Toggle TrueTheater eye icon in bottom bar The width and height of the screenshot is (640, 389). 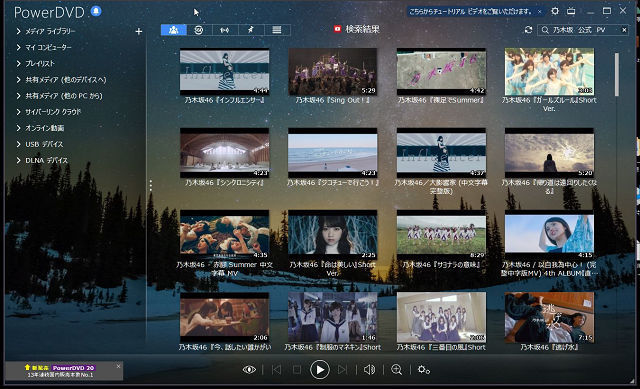click(249, 370)
